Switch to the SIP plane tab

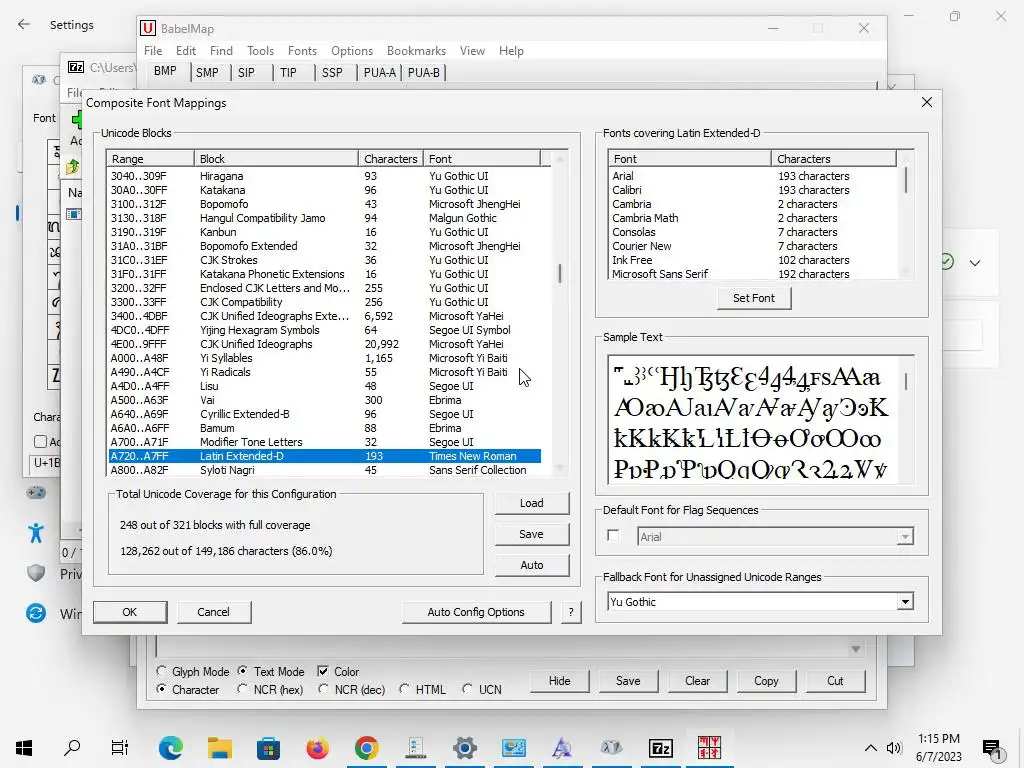[246, 72]
